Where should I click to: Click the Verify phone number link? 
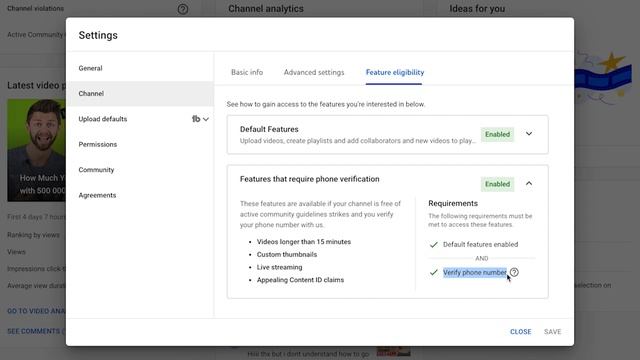[x=475, y=272]
